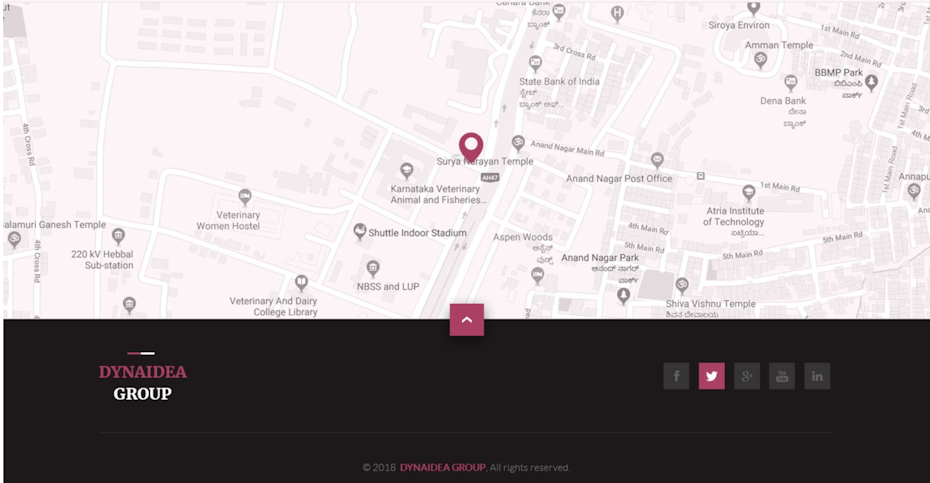This screenshot has height=483, width=930.
Task: Click the DYNAIDEA GROUP footer logo
Action: tap(142, 382)
